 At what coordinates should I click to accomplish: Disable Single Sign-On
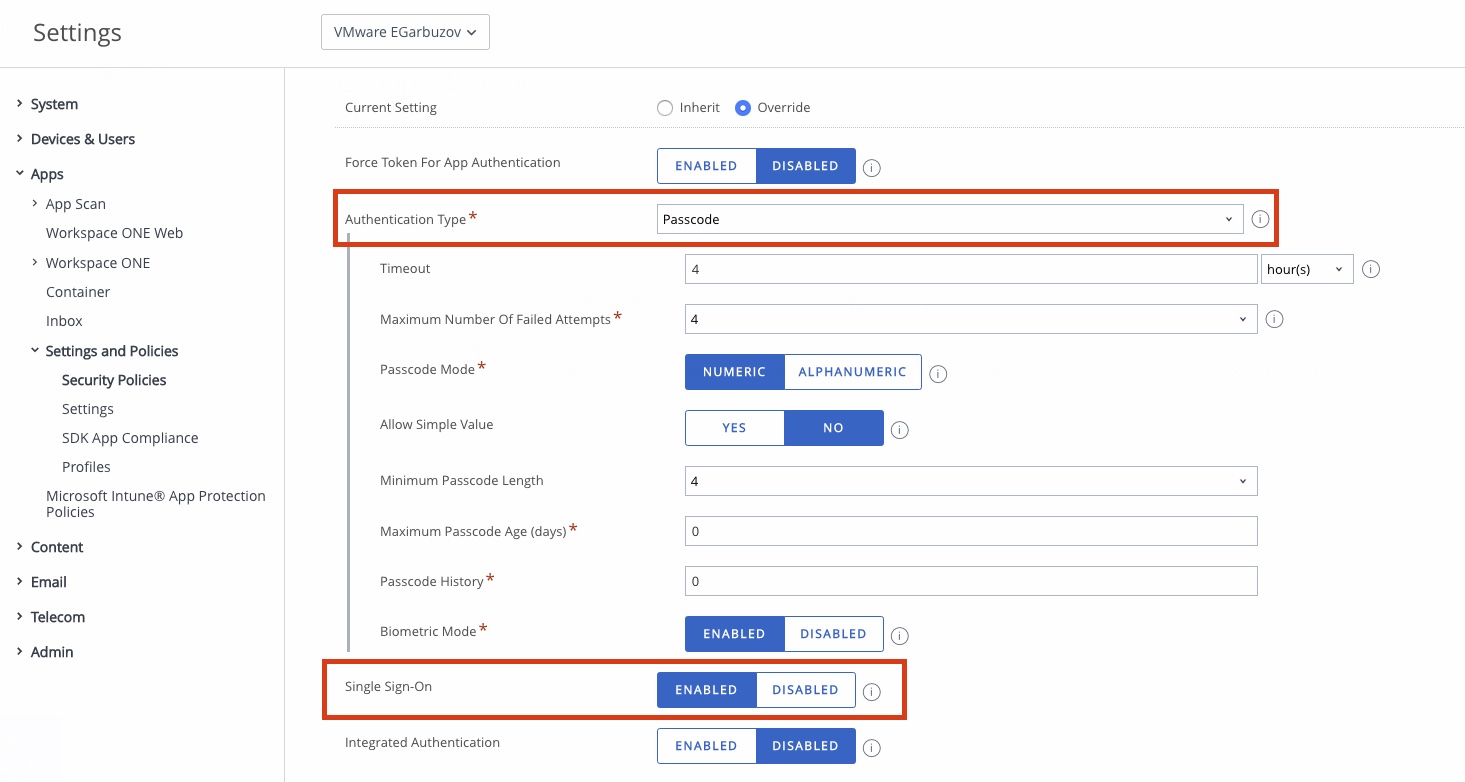click(805, 690)
